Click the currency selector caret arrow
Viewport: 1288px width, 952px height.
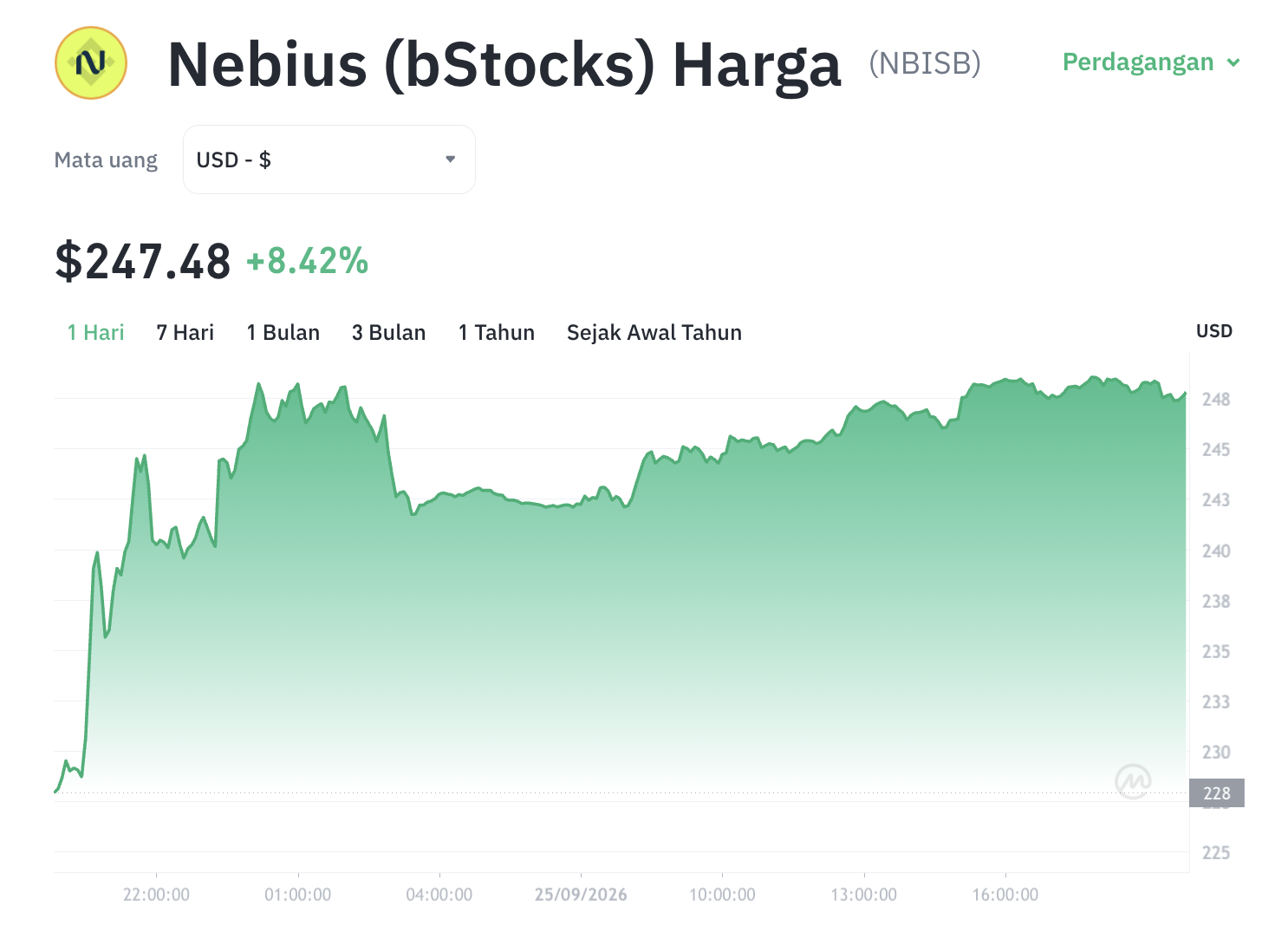click(x=450, y=160)
